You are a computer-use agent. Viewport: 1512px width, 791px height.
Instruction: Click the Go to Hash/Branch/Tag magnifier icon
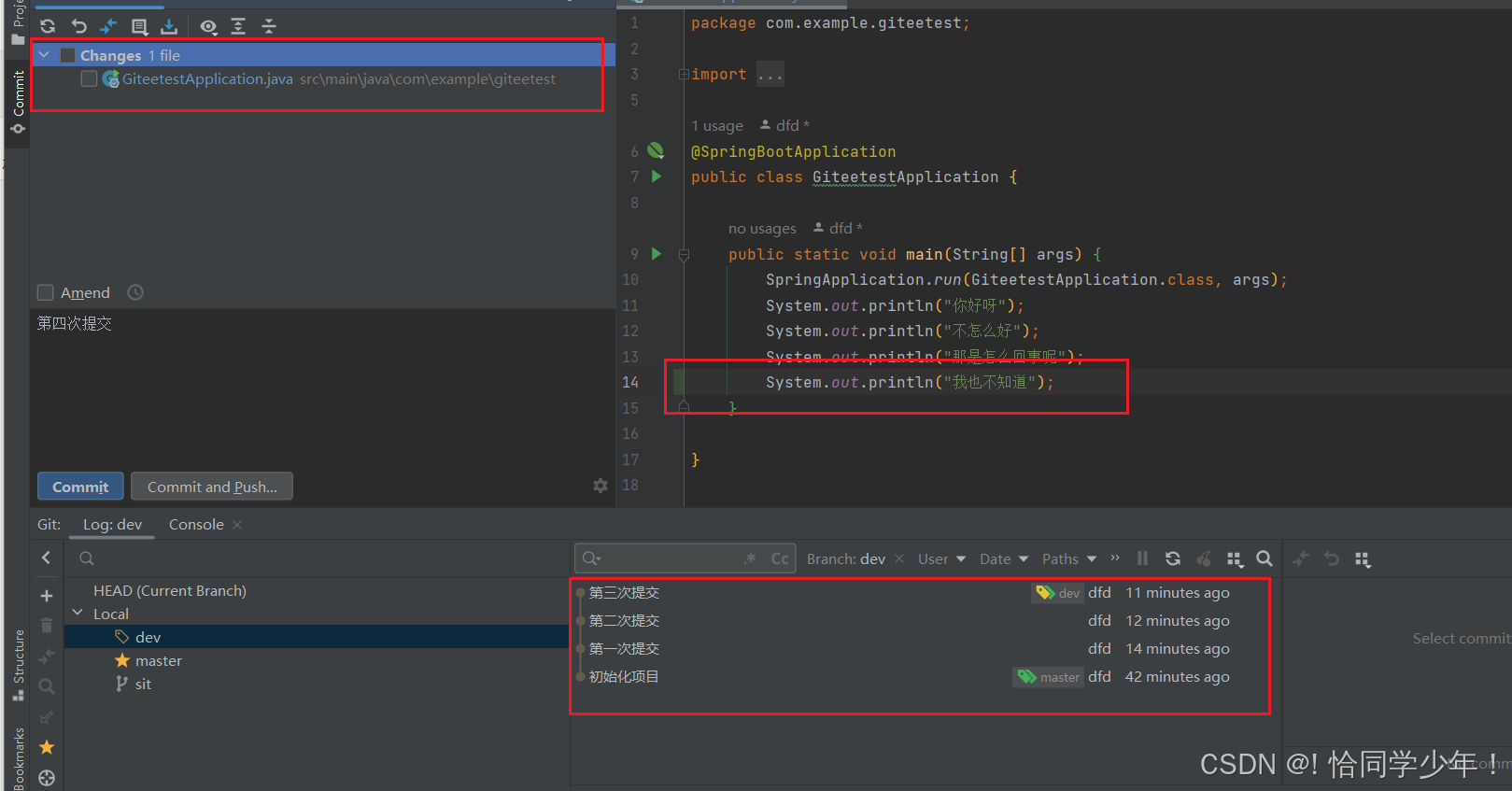coord(1265,558)
